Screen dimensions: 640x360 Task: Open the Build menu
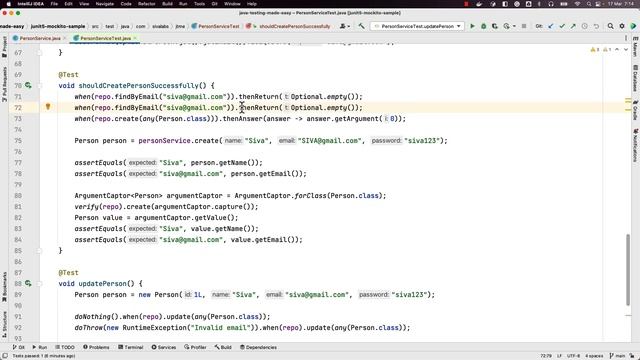tap(167, 4)
